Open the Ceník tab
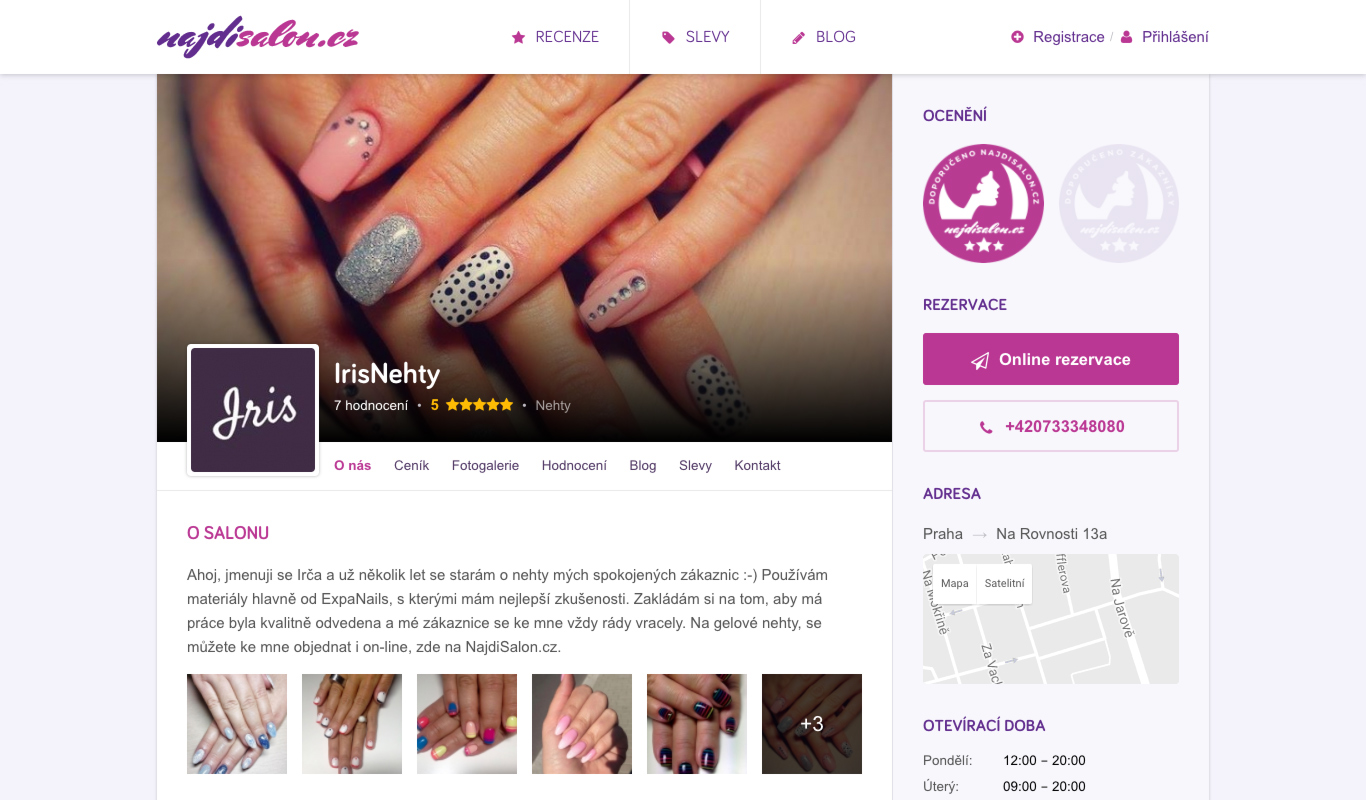The height and width of the screenshot is (800, 1366). click(411, 465)
